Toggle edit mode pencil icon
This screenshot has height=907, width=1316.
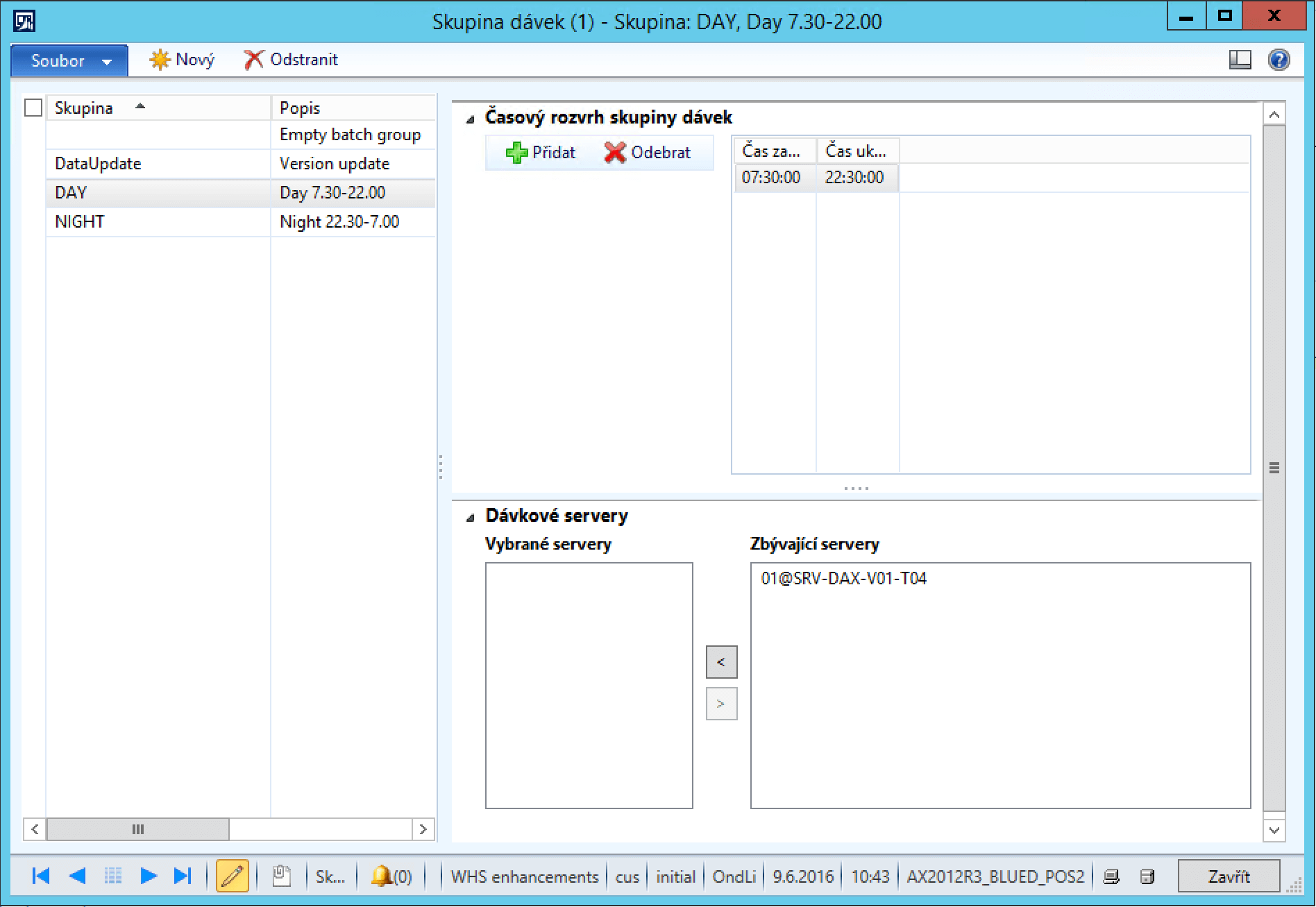[x=232, y=876]
